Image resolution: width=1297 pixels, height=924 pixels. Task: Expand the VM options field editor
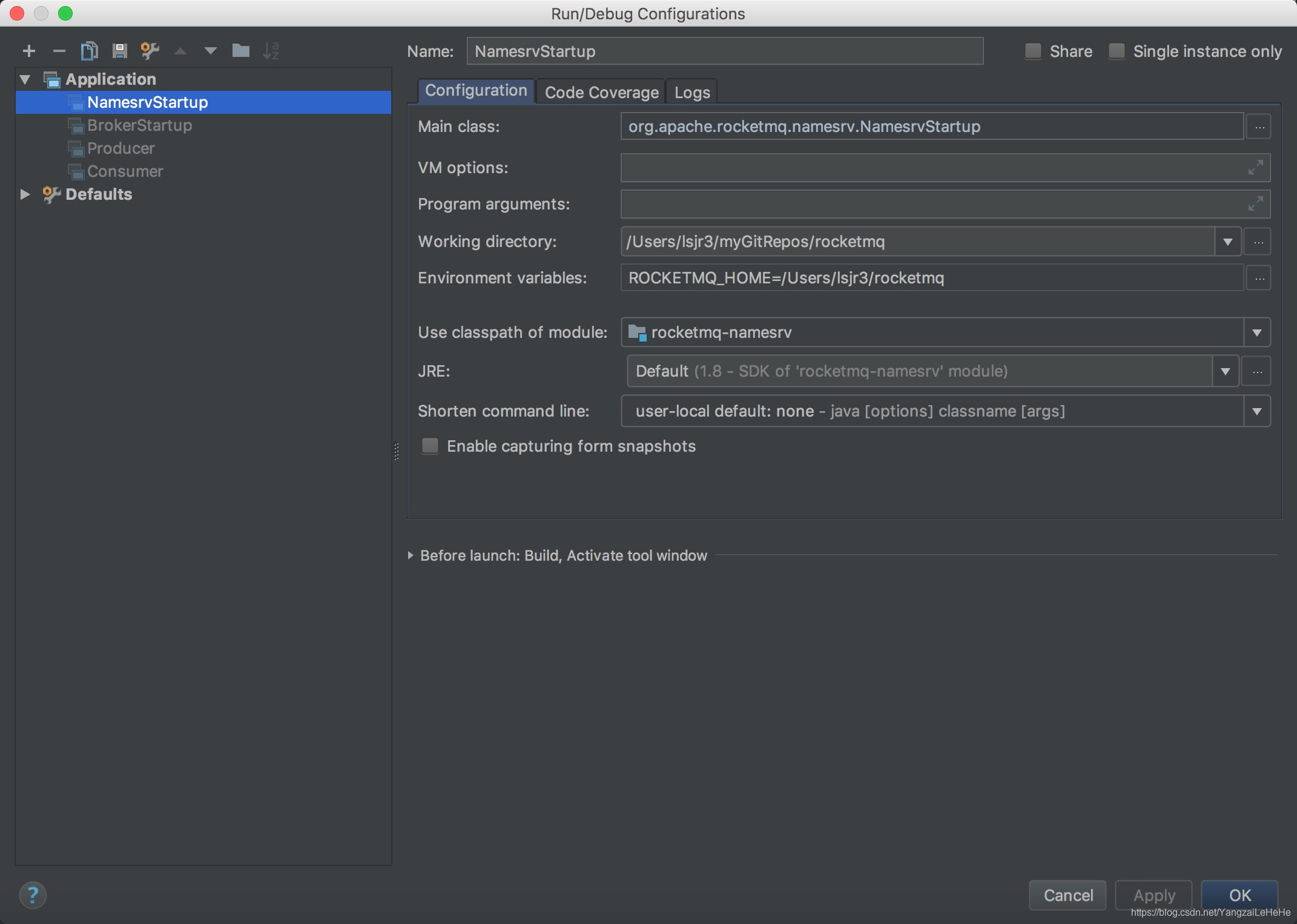(x=1256, y=167)
